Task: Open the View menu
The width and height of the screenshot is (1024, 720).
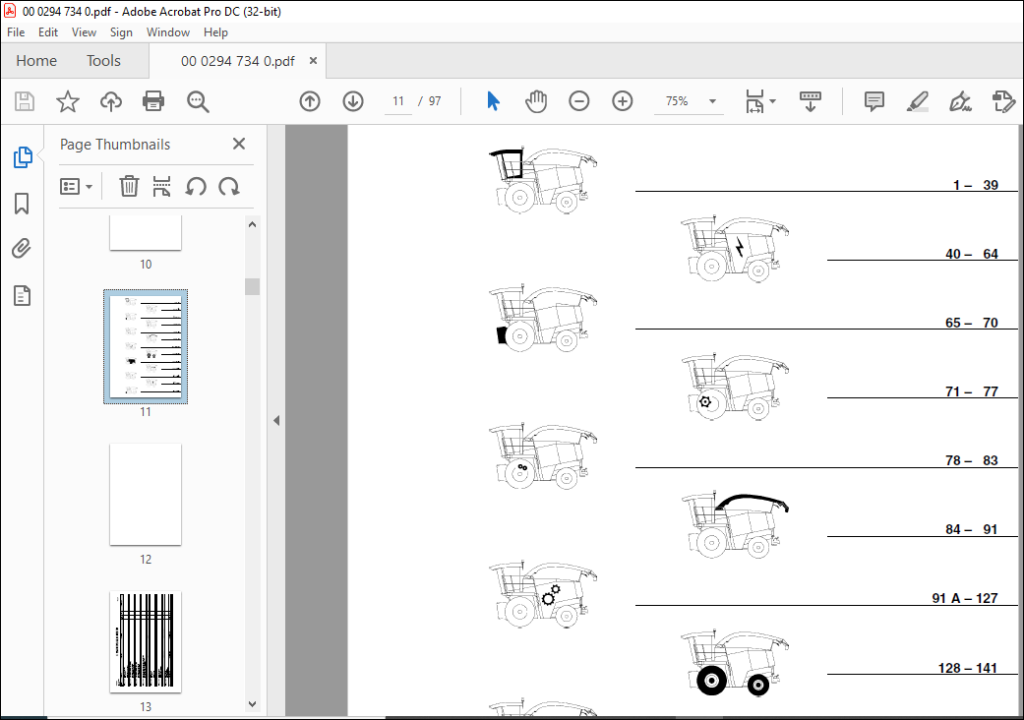Action: tap(84, 32)
